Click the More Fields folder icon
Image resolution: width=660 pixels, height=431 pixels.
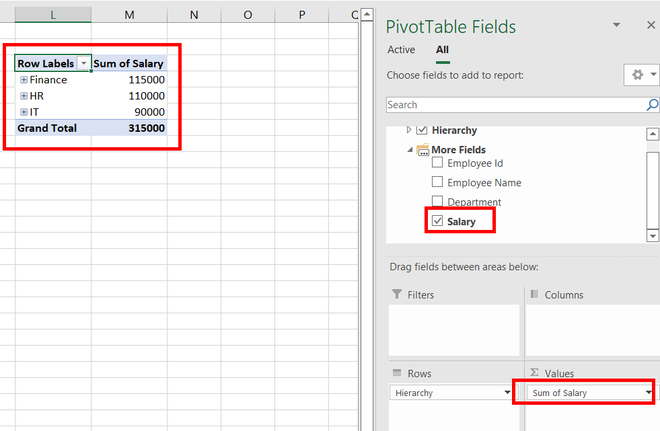coord(423,150)
